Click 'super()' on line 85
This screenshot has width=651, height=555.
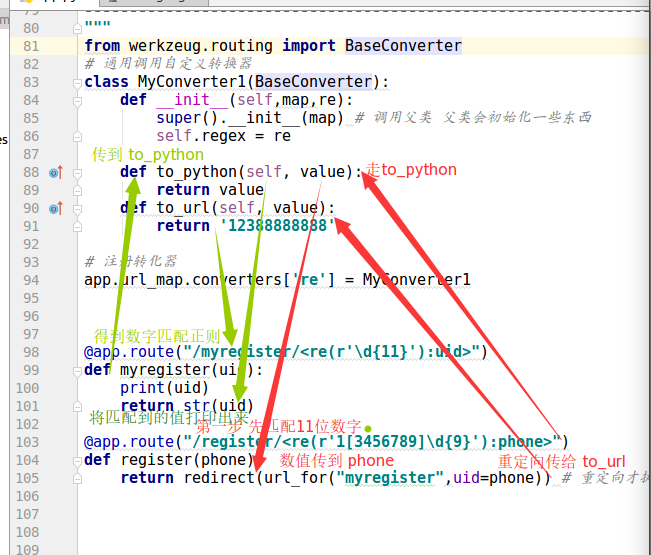(187, 118)
